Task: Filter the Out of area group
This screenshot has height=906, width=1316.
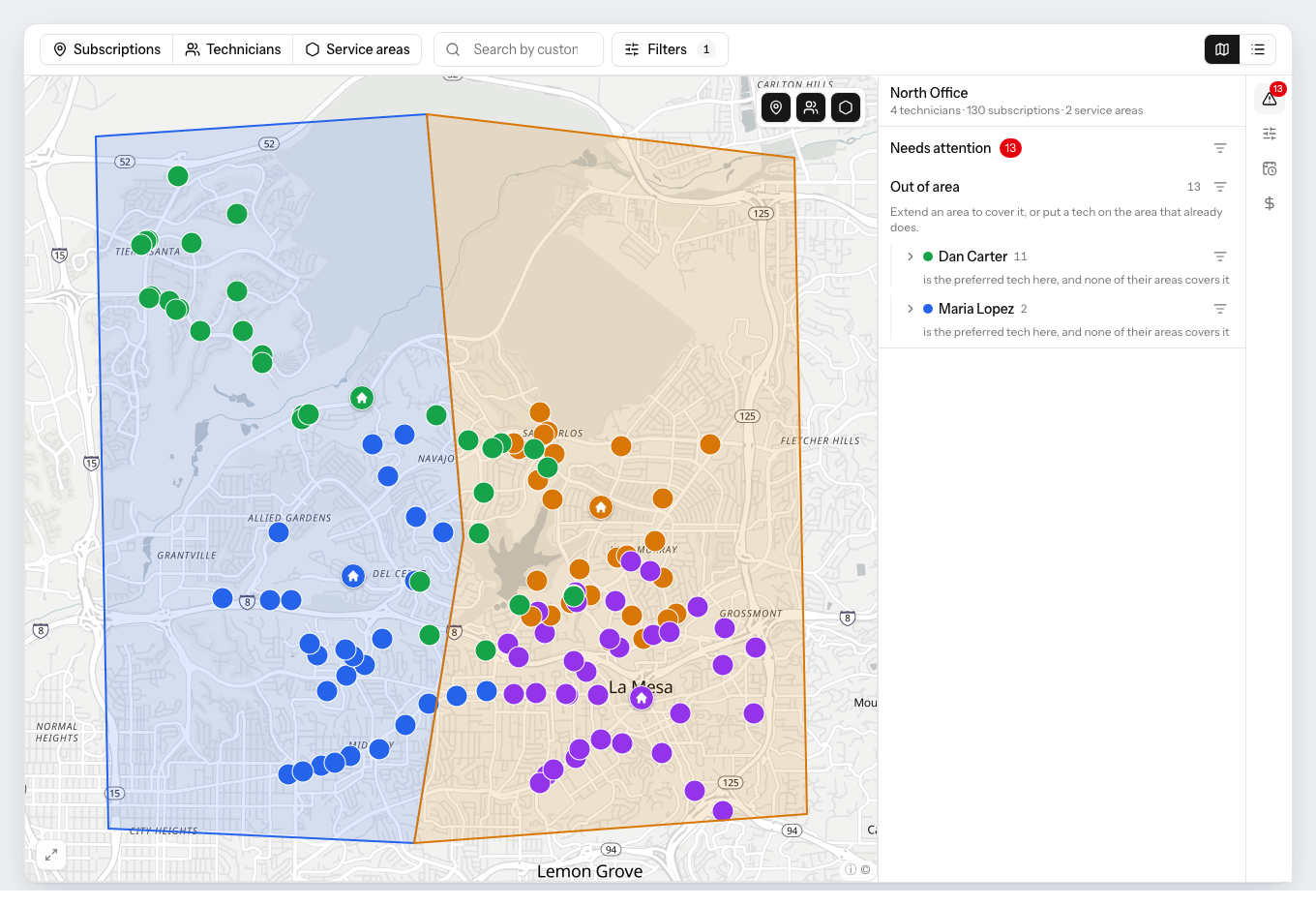Action: point(1220,187)
